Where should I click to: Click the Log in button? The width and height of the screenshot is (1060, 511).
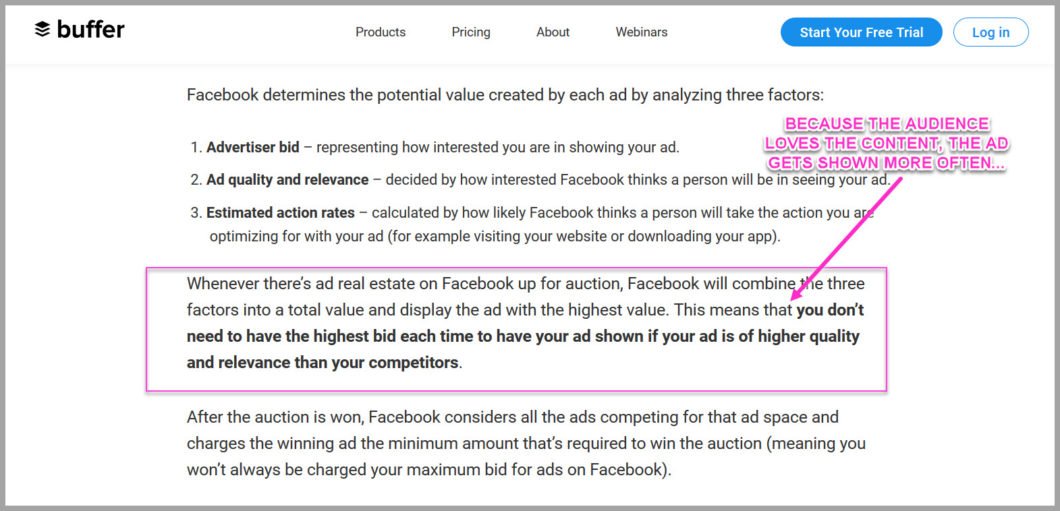click(991, 32)
